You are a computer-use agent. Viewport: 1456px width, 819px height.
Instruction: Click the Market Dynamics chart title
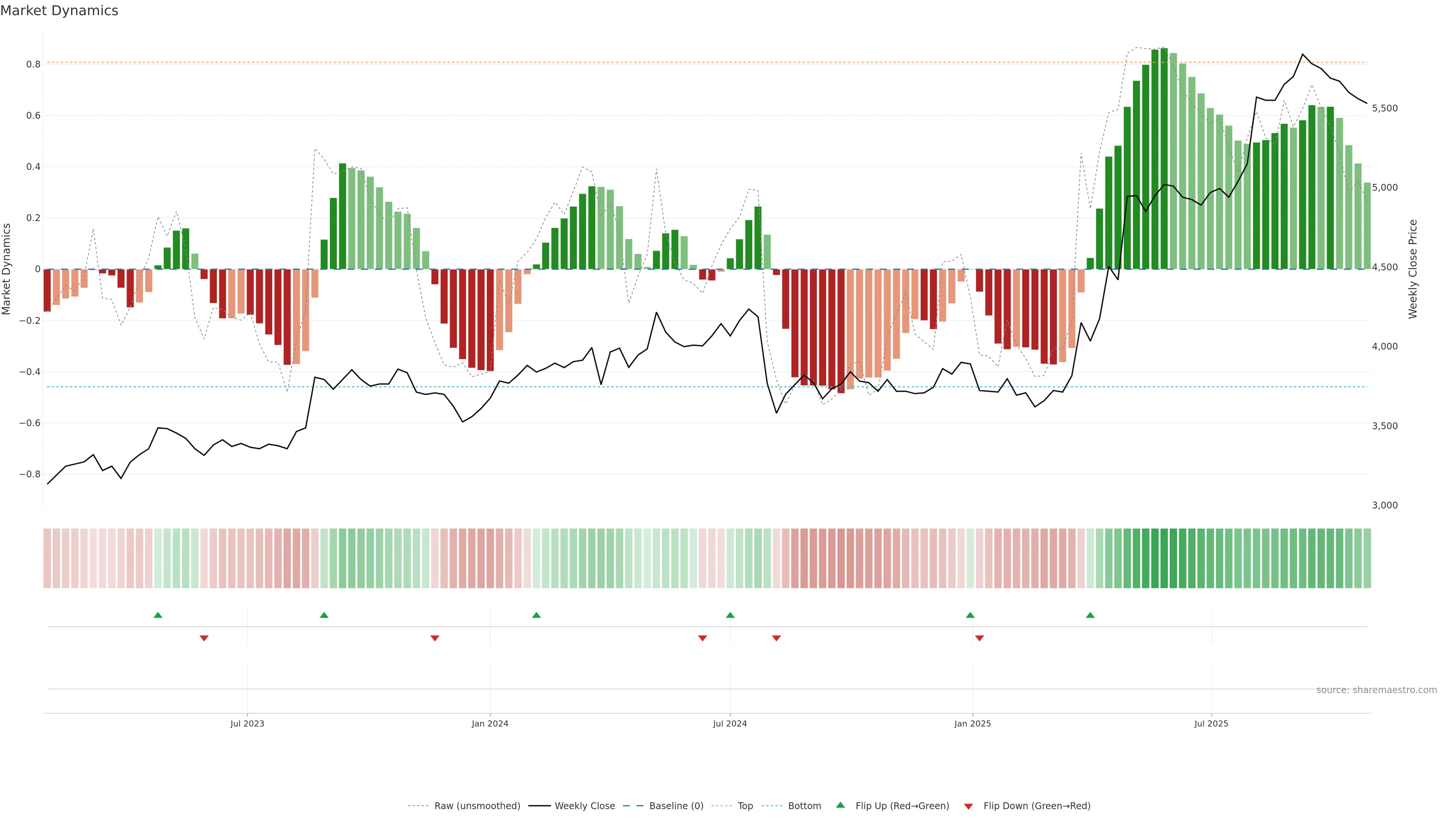pyautogui.click(x=60, y=11)
